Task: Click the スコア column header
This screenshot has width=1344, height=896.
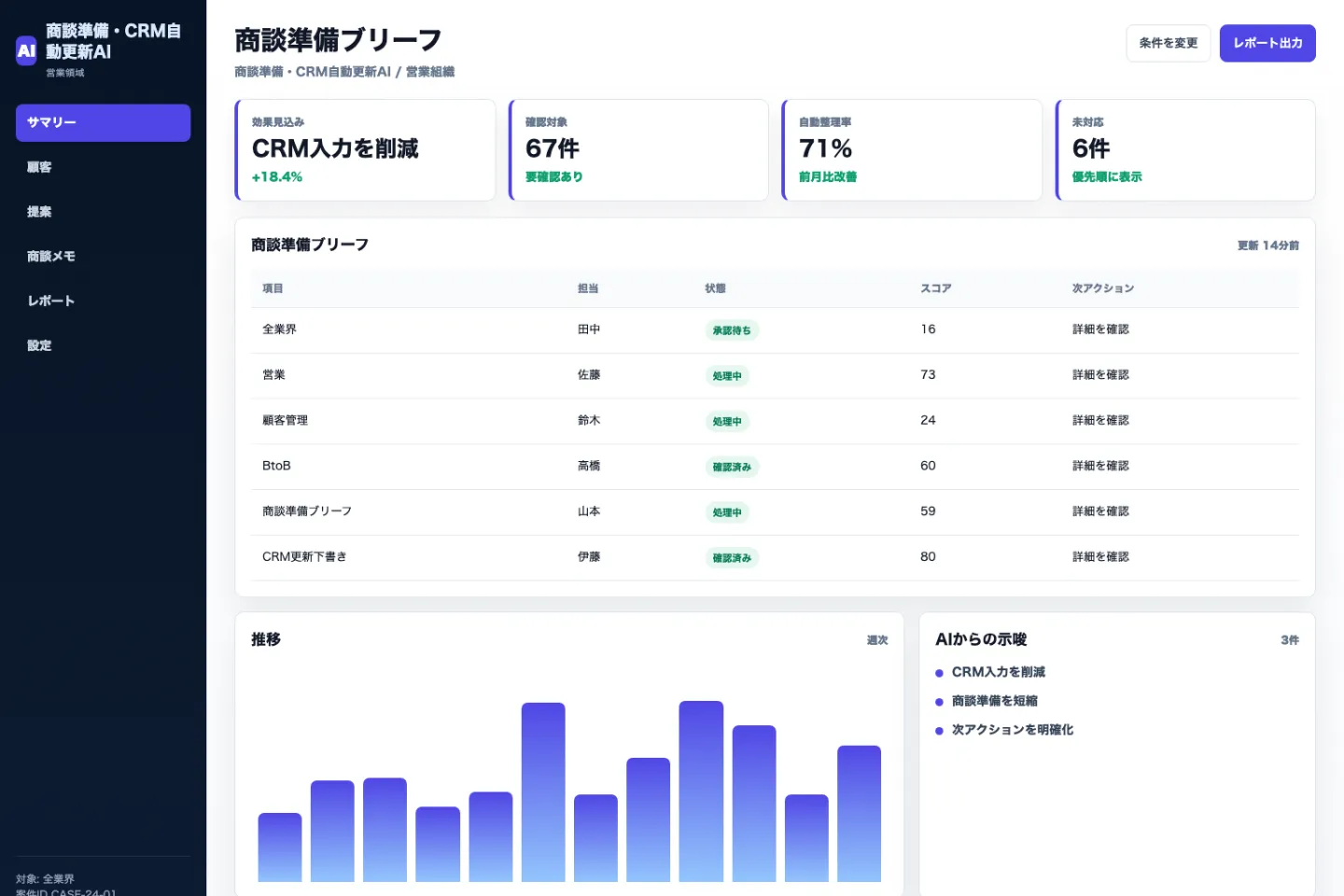Action: 935,288
